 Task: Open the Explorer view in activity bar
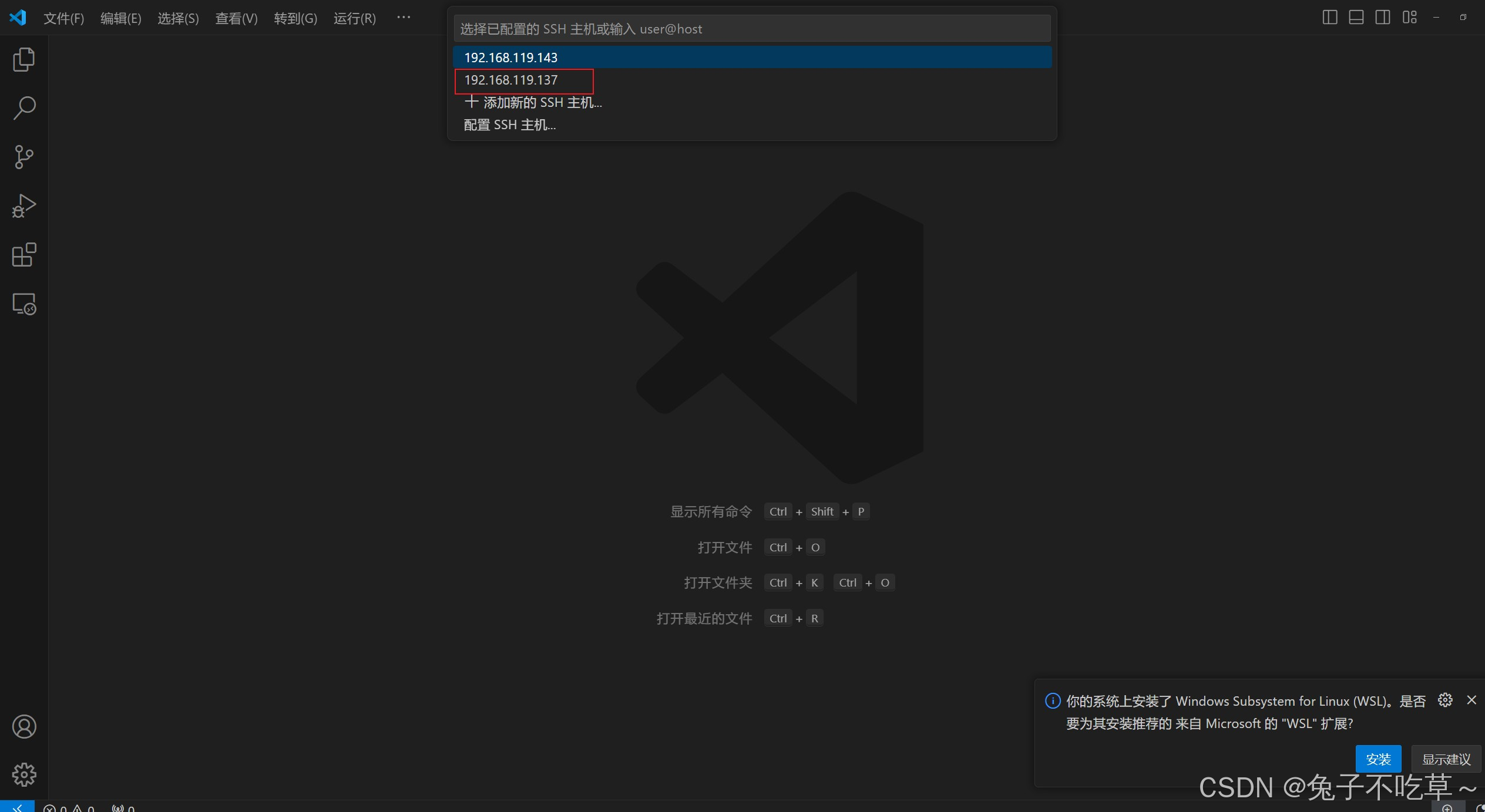click(x=24, y=59)
